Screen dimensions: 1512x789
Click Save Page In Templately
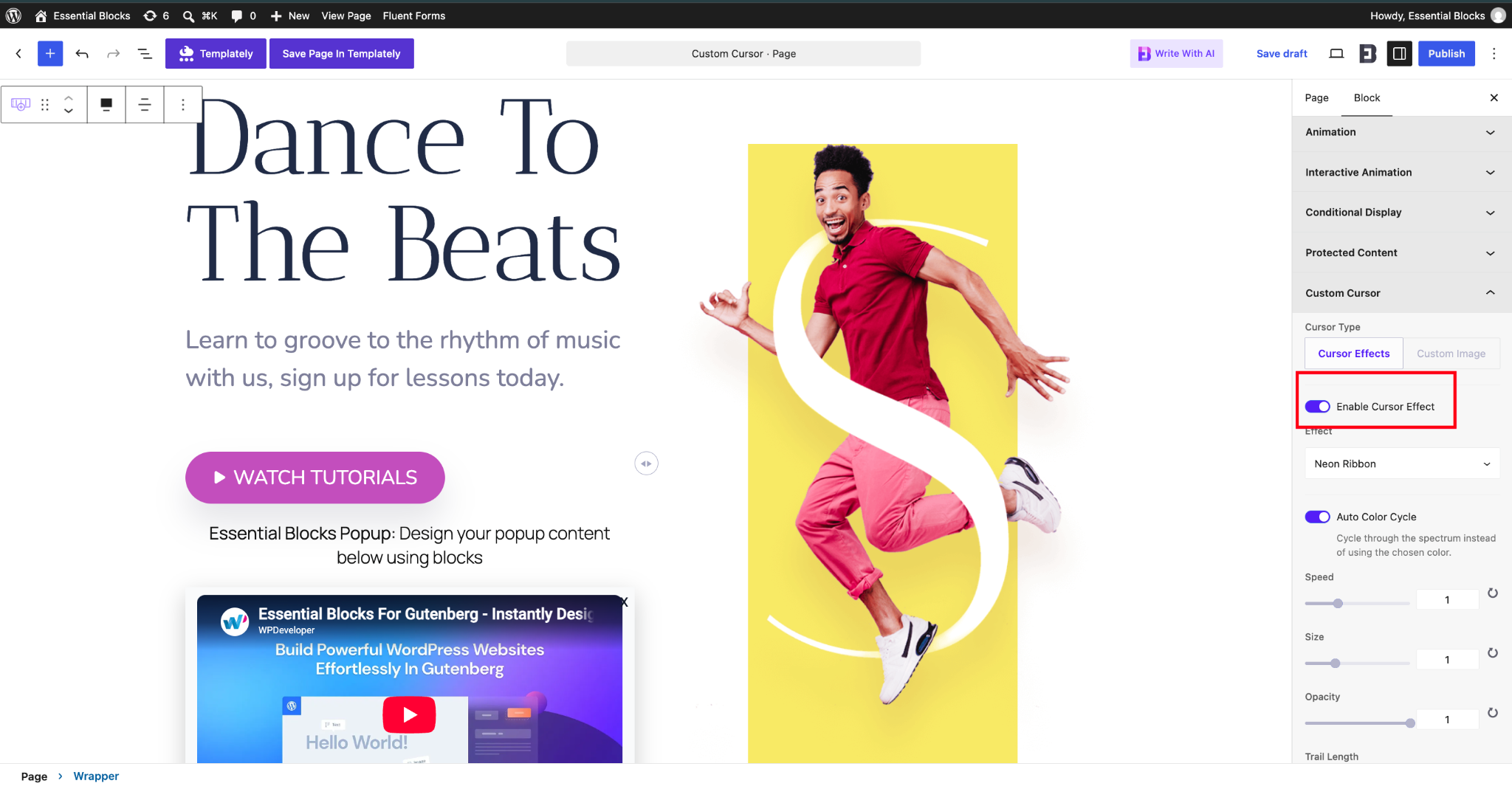(x=341, y=53)
